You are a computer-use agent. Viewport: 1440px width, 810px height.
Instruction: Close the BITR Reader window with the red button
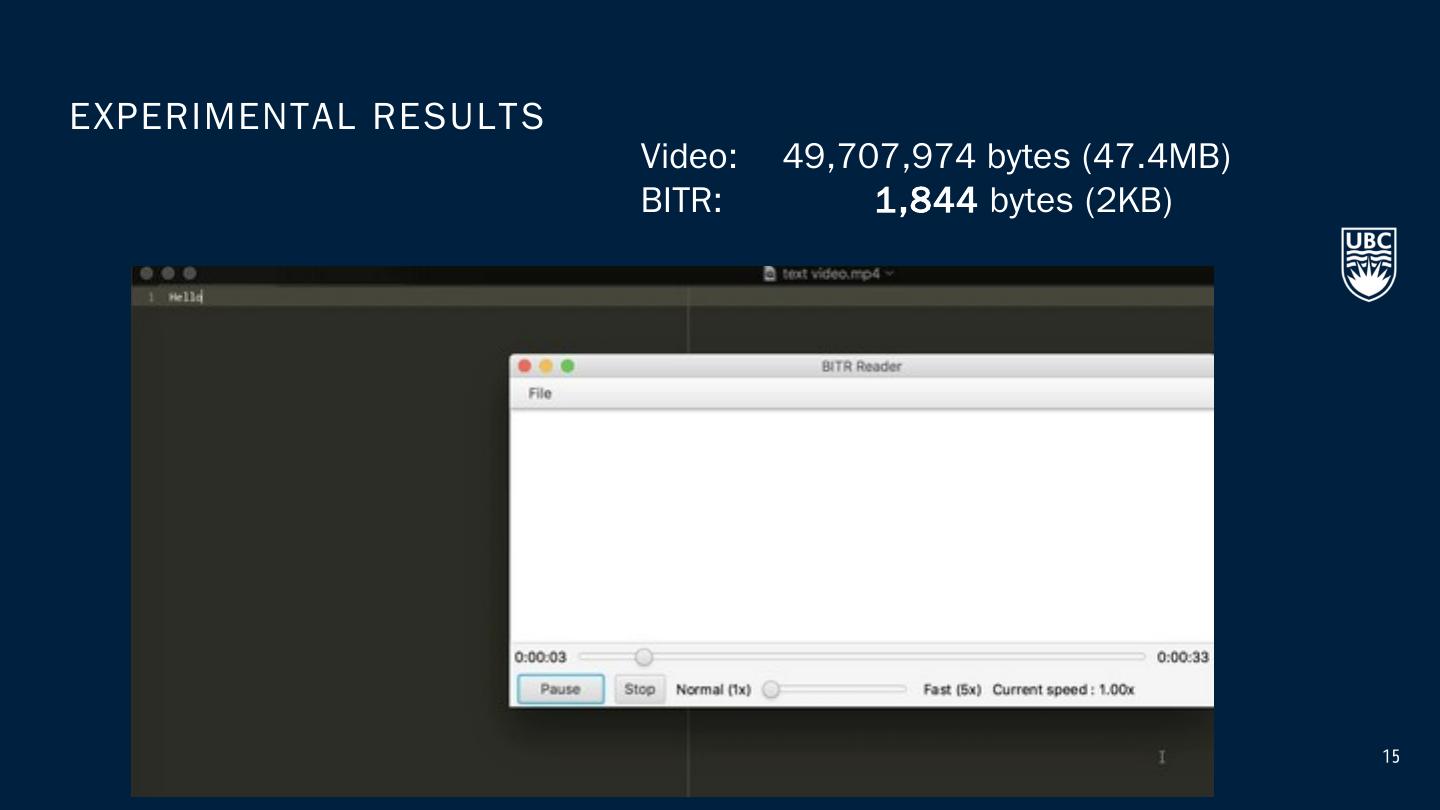[524, 366]
